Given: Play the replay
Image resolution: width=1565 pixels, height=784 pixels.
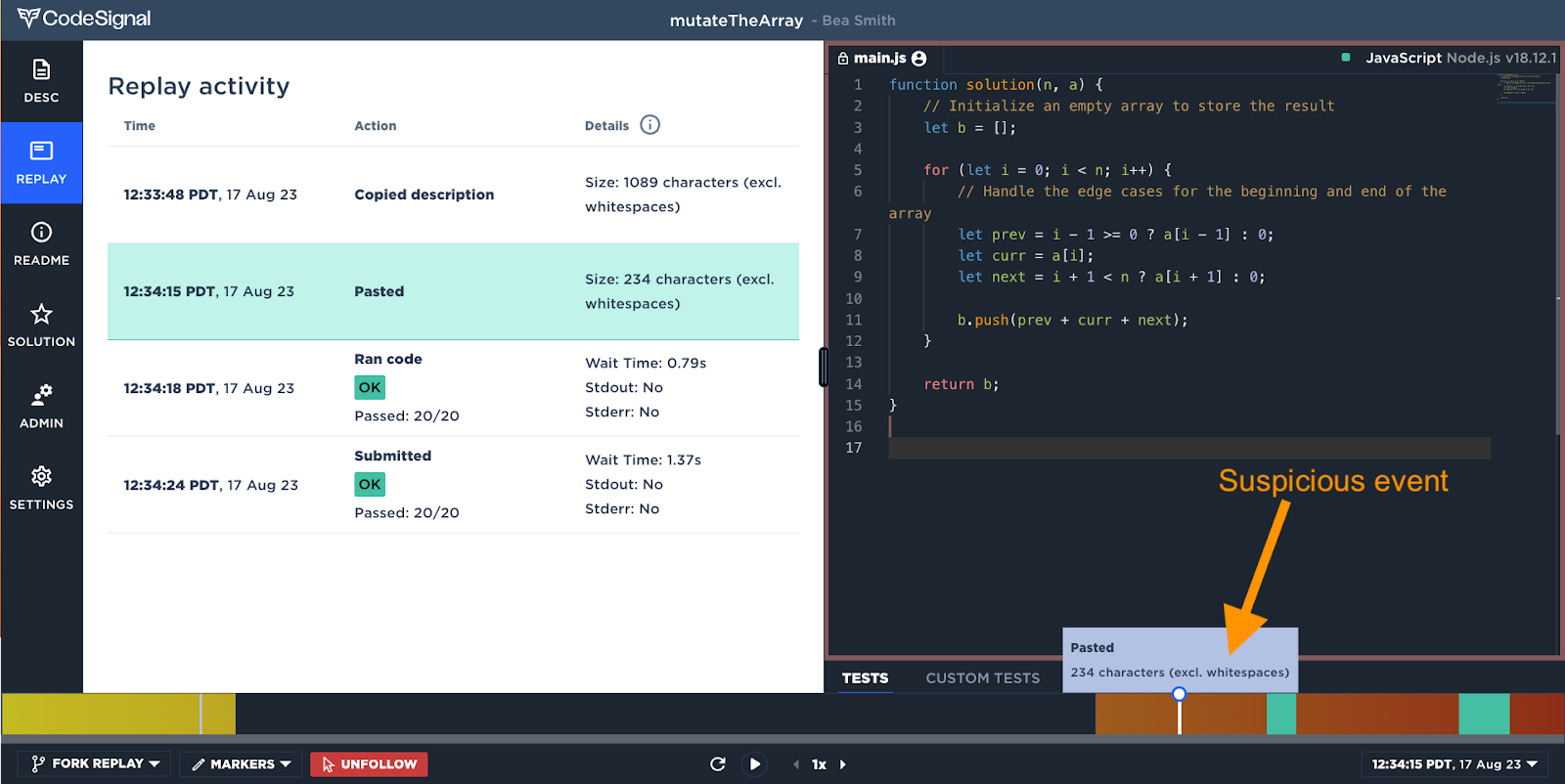Looking at the screenshot, I should pos(754,764).
